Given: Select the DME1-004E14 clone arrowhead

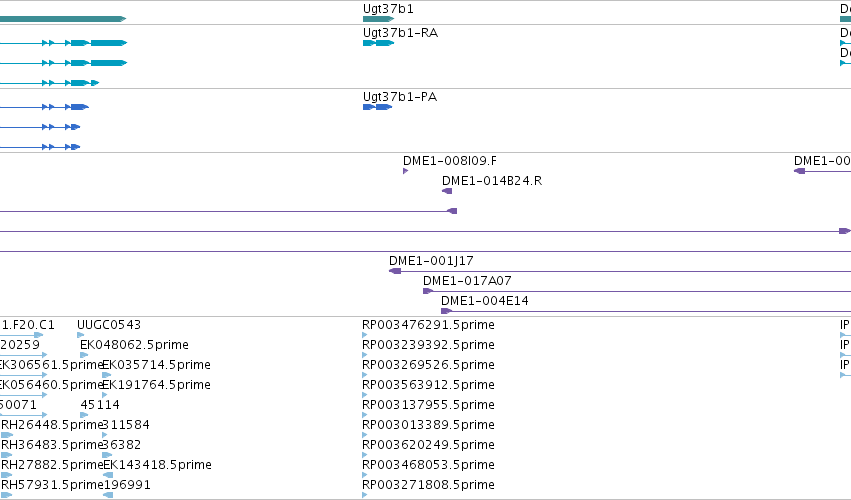Looking at the screenshot, I should click(x=446, y=311).
